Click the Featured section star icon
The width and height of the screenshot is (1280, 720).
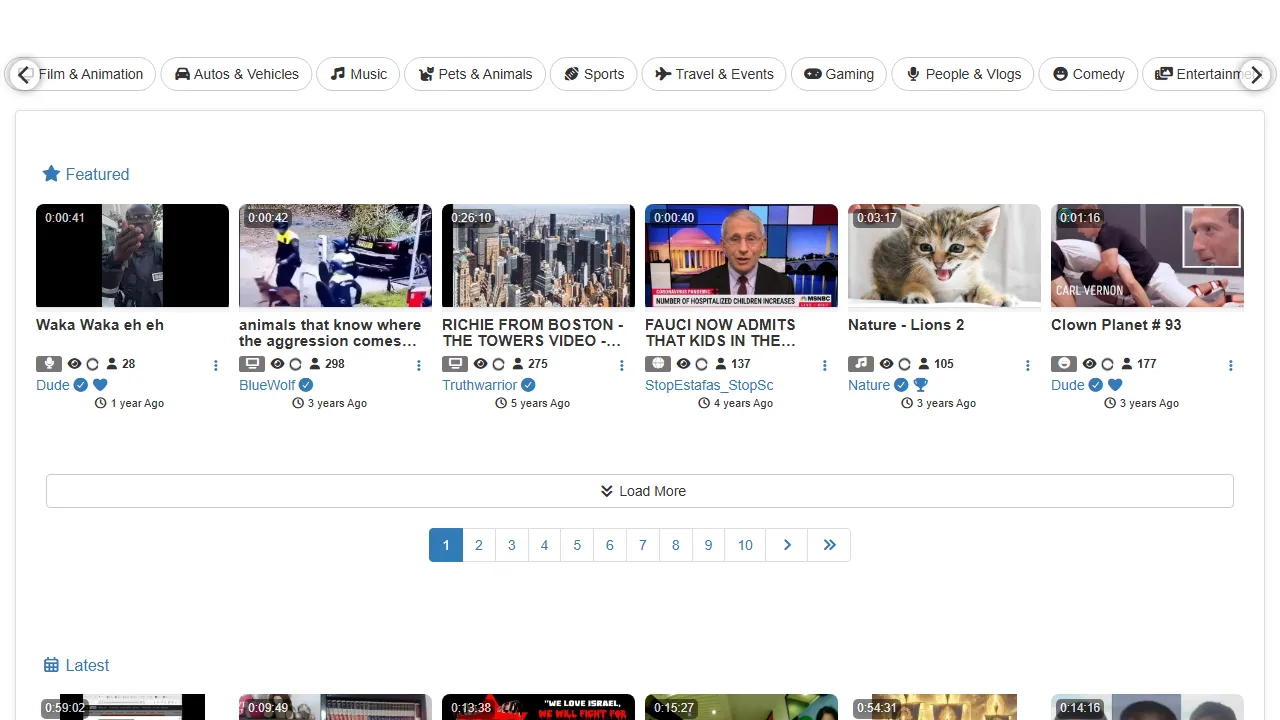[x=52, y=173]
